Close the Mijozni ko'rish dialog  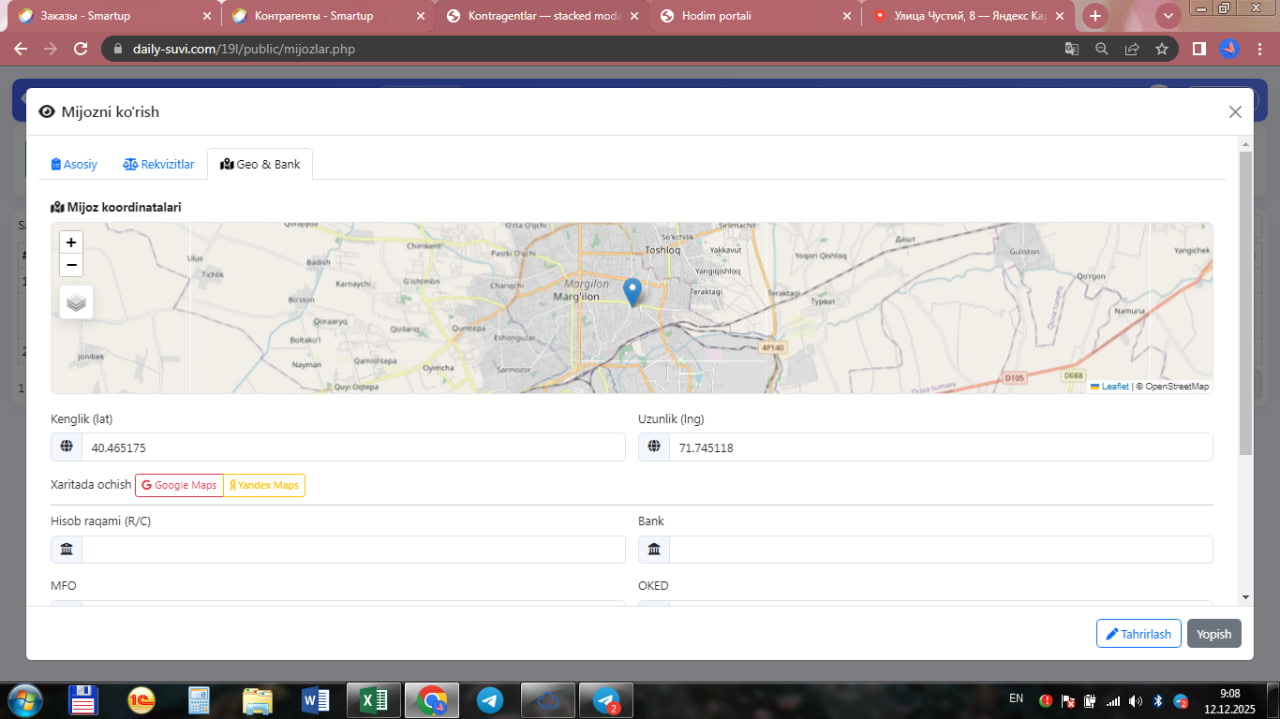1235,112
